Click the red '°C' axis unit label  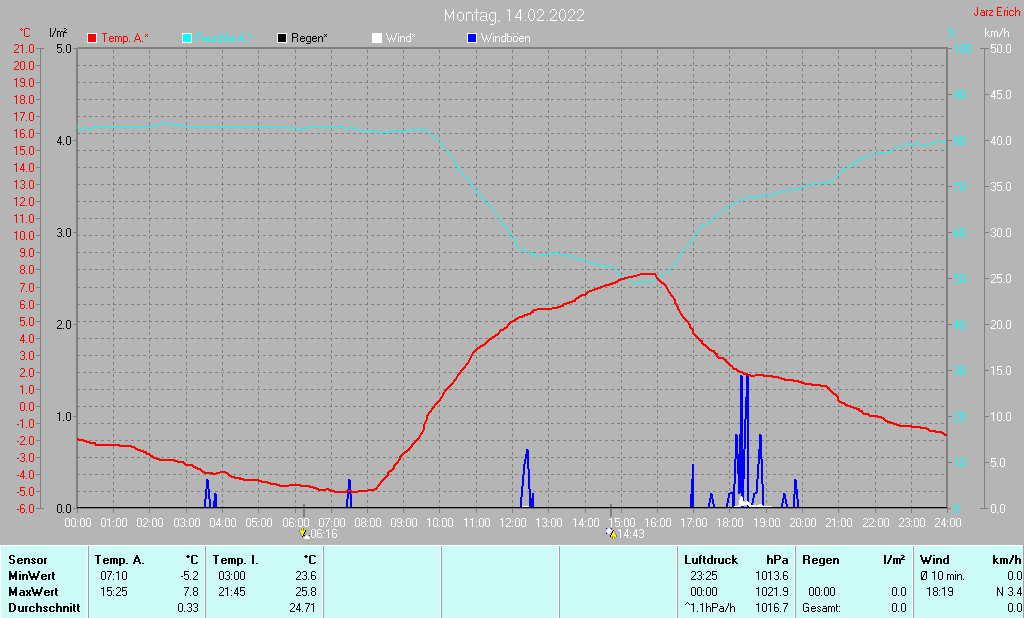pyautogui.click(x=25, y=33)
